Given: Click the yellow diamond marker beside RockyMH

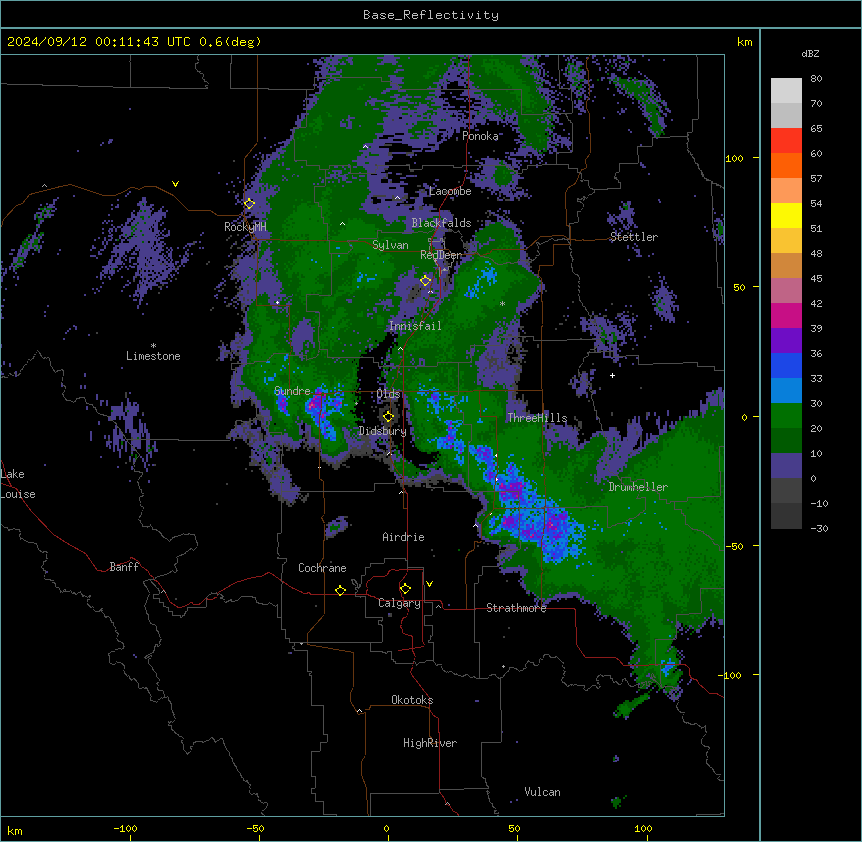Looking at the screenshot, I should pos(250,204).
